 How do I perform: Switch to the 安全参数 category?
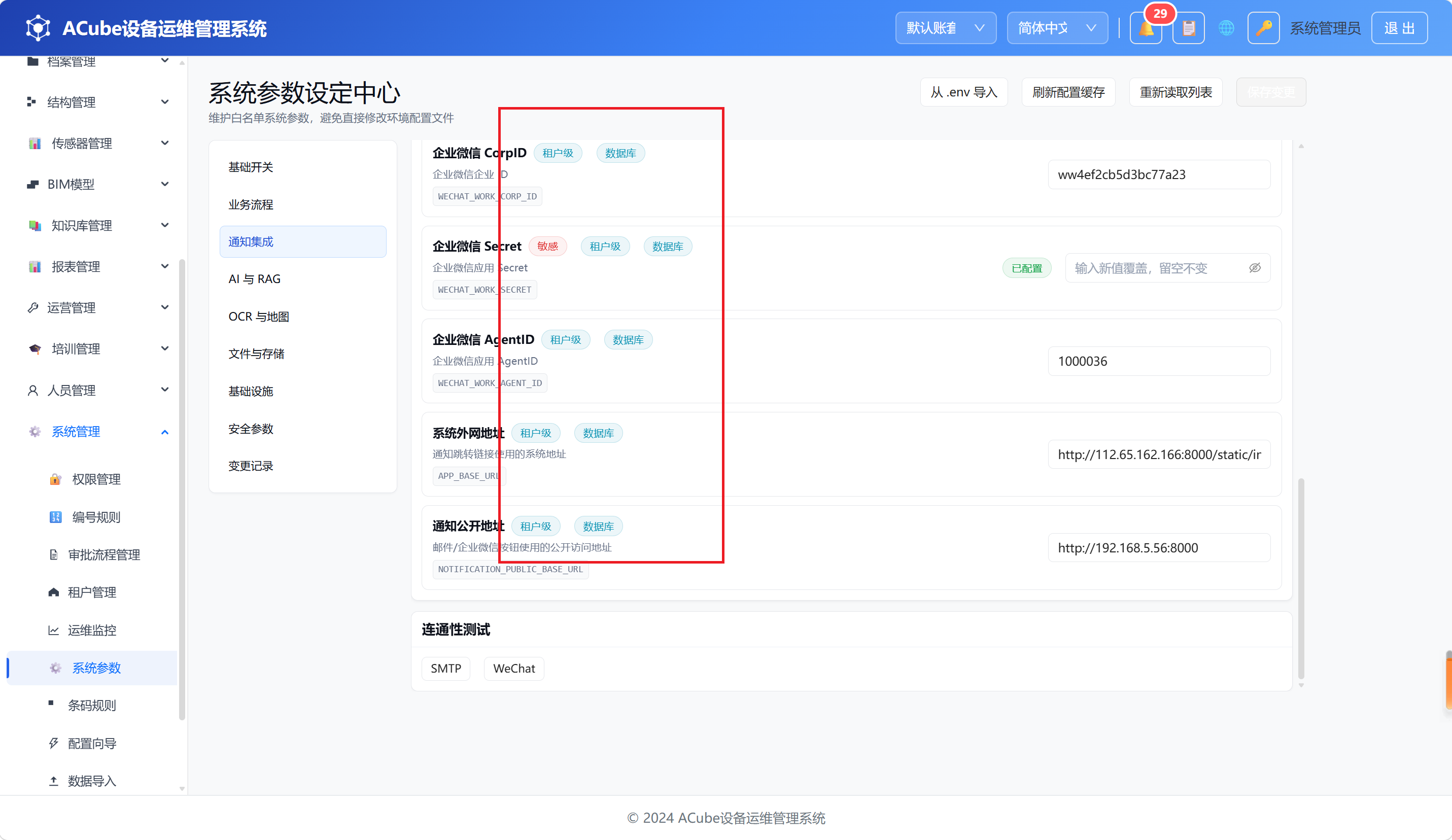click(x=302, y=429)
